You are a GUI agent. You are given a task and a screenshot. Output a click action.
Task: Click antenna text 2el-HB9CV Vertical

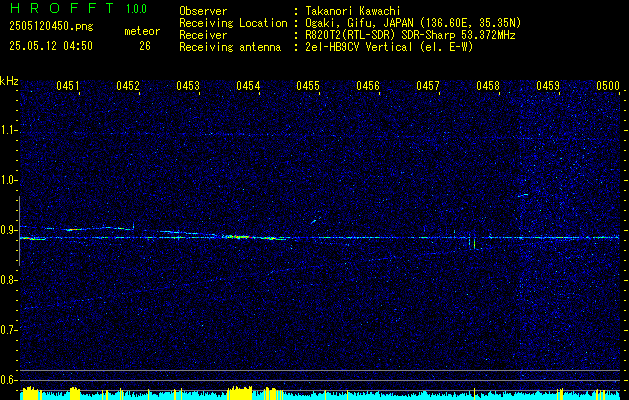click(x=389, y=47)
